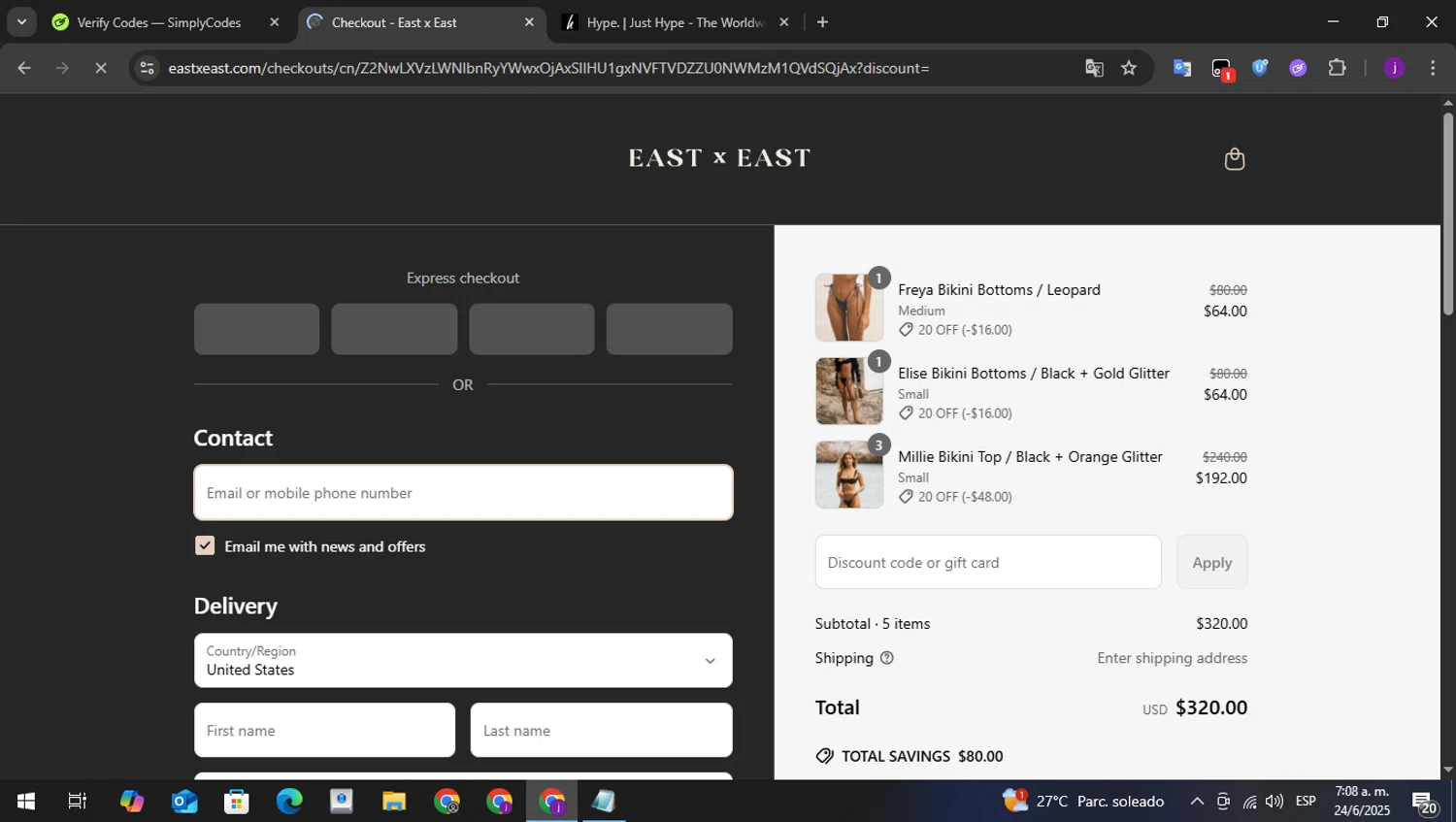The image size is (1456, 822).
Task: Open the tab search dropdown arrow
Action: [x=21, y=22]
